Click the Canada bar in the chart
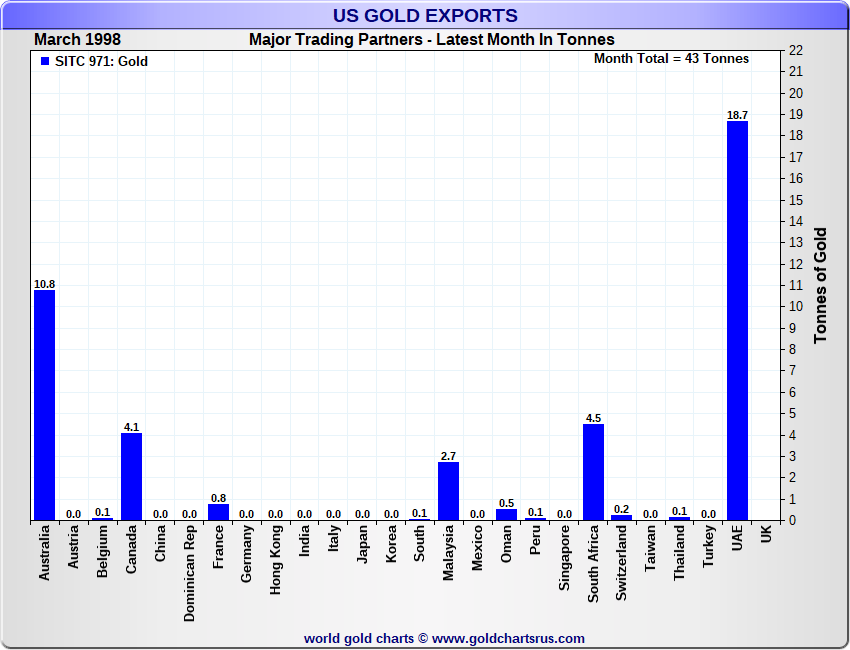Viewport: 850px width, 650px height. tap(131, 477)
